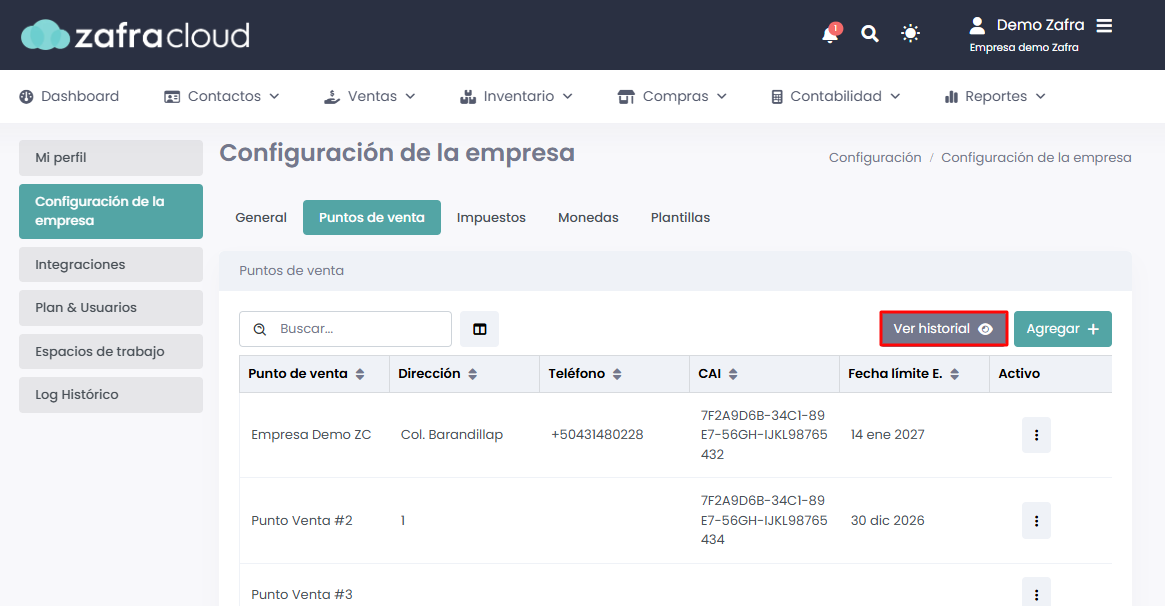Select the Puntos de venta tab

pos(371,218)
